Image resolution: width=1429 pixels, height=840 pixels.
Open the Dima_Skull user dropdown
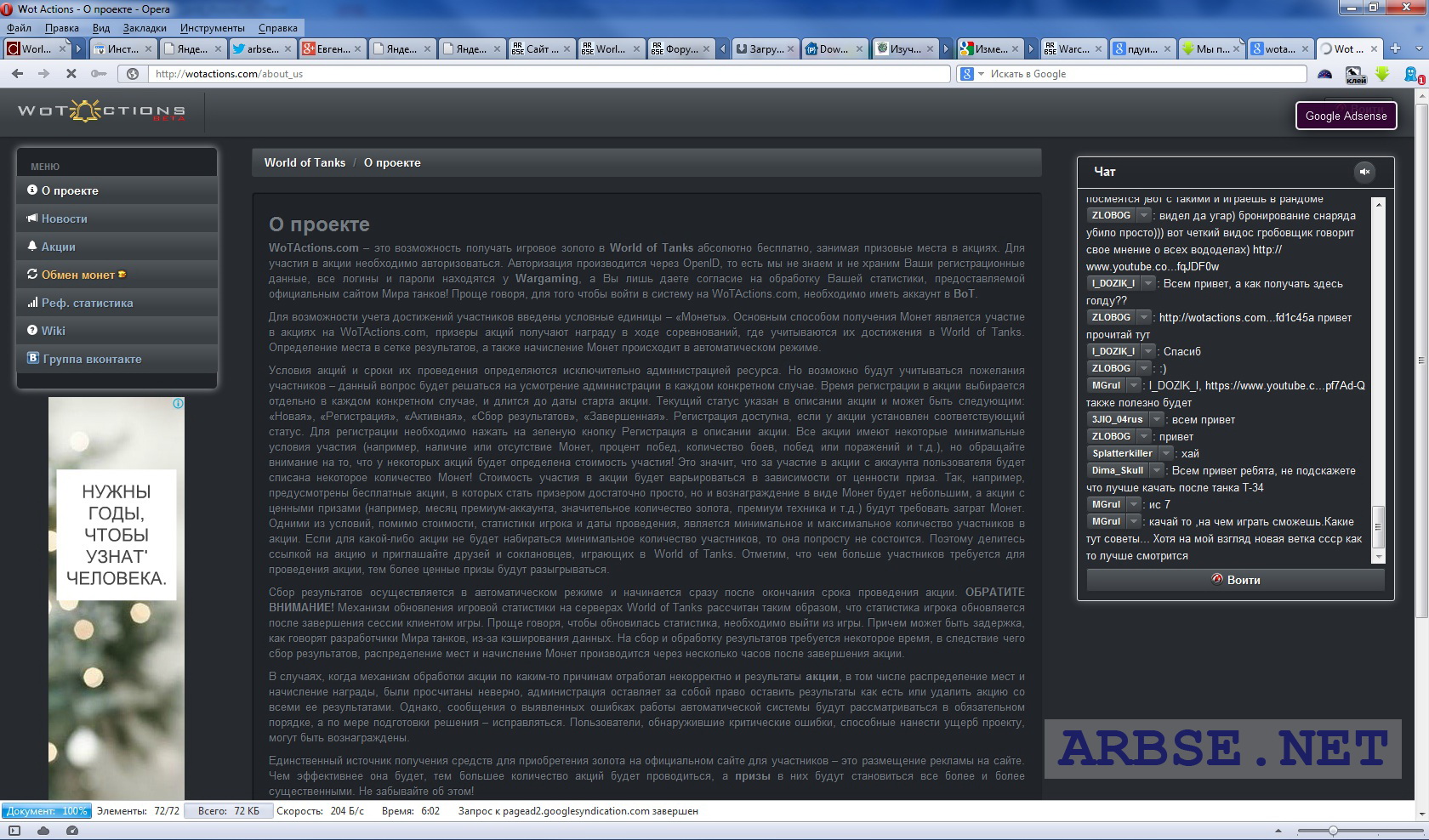pyautogui.click(x=1157, y=470)
